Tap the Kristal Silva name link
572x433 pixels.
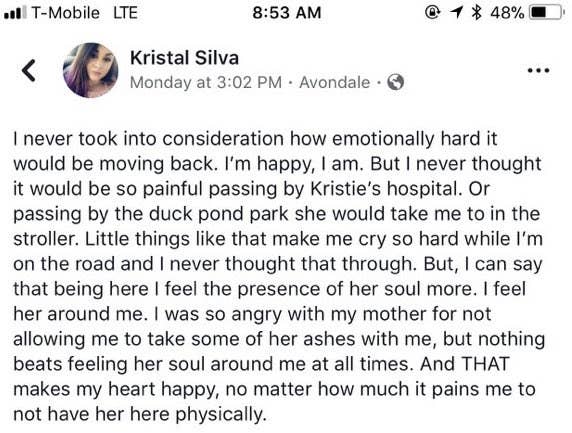[x=184, y=58]
